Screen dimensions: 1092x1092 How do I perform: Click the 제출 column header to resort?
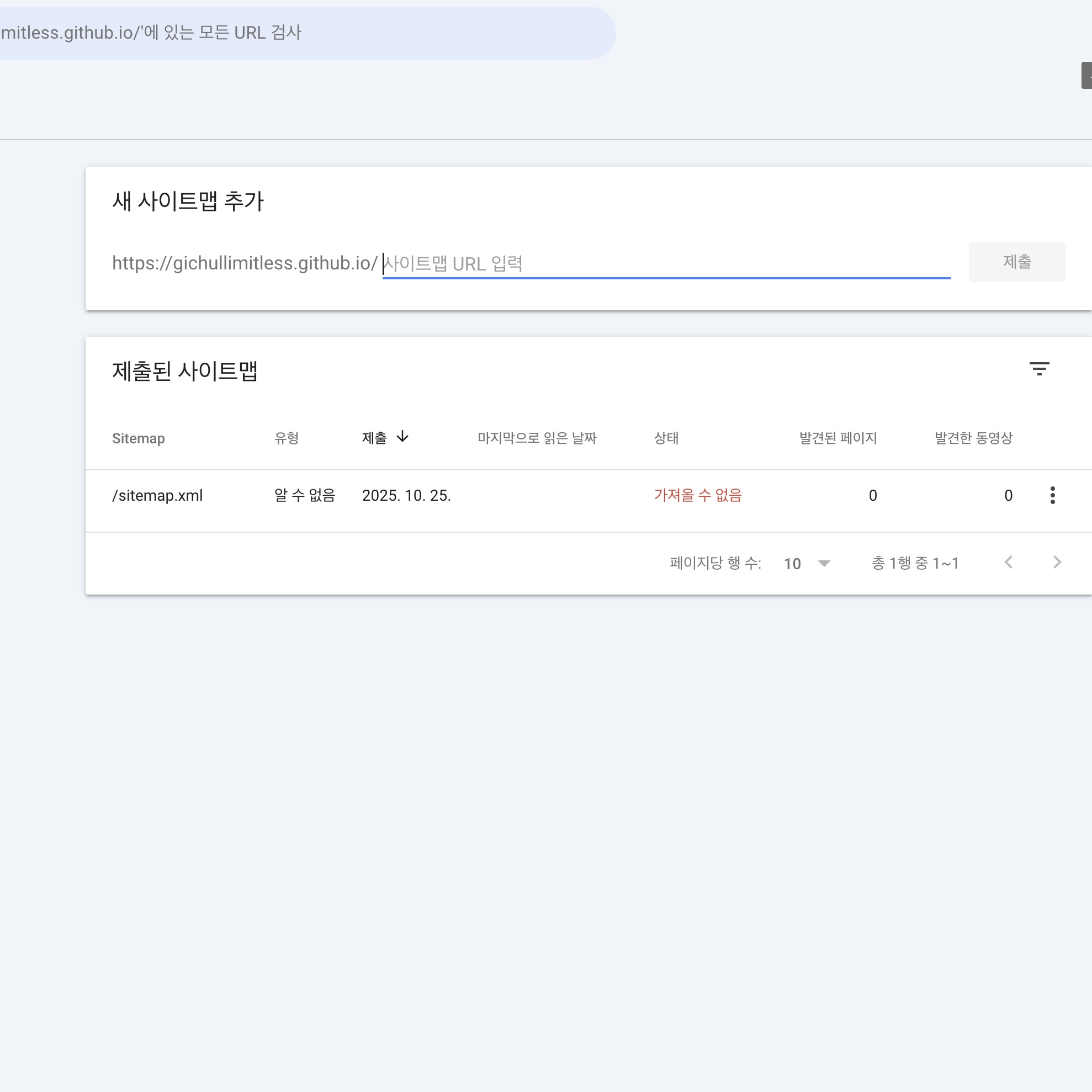(375, 437)
